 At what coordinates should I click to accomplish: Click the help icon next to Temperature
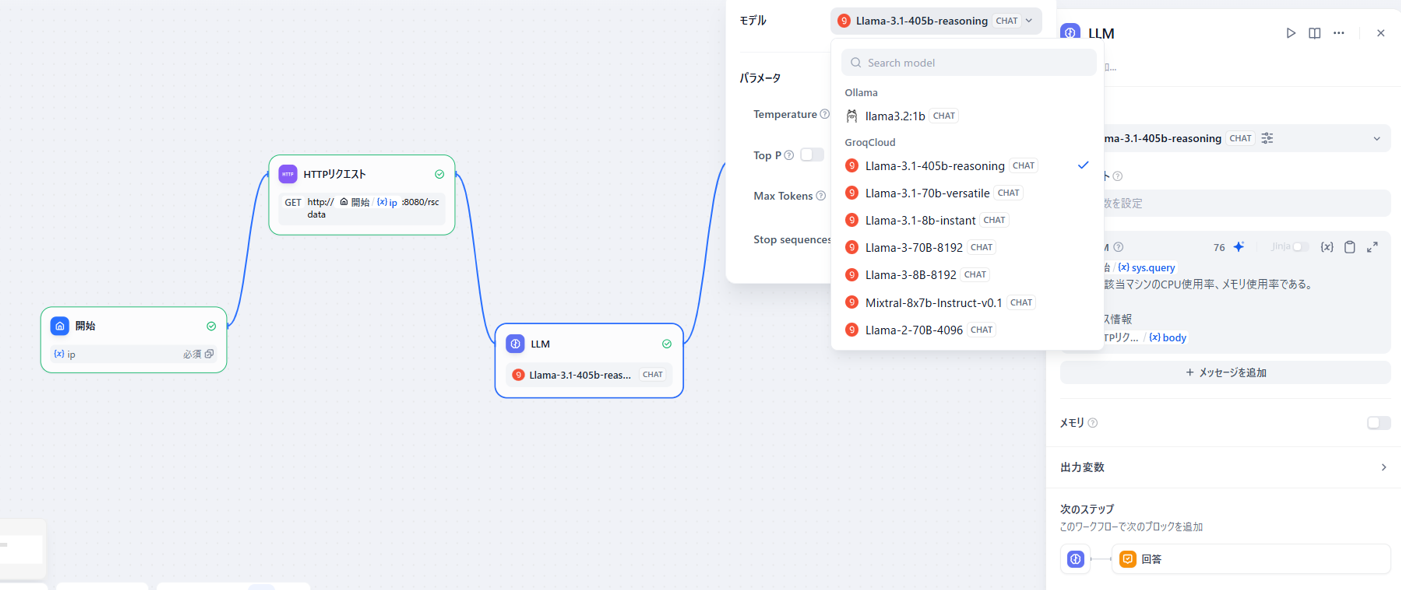tap(825, 114)
